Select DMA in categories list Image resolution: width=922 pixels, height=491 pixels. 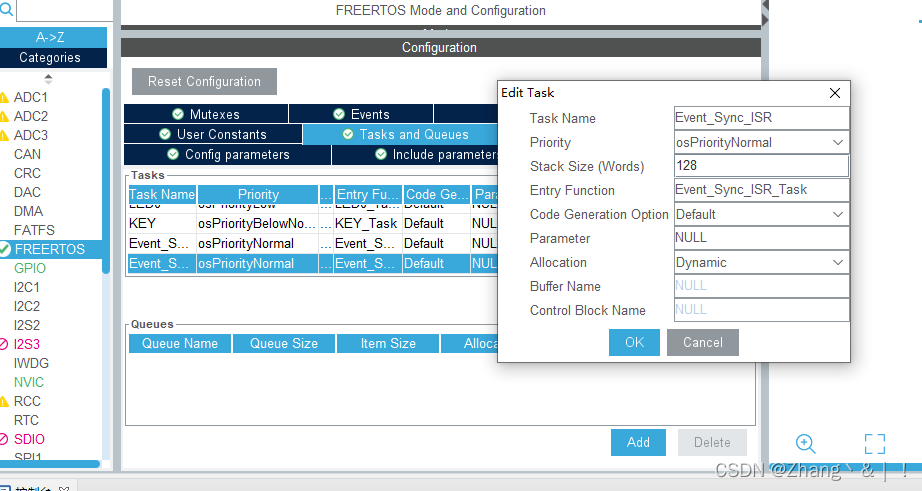28,211
